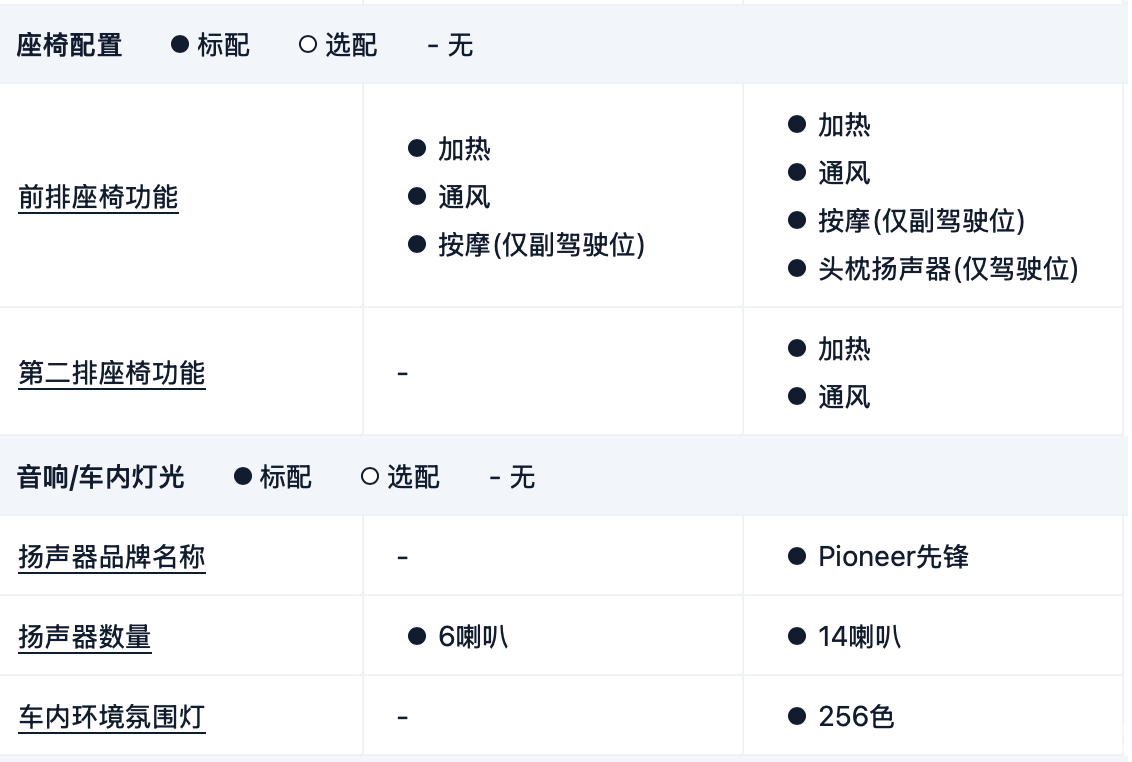Click the 车内环境氛围灯 link

tap(112, 716)
